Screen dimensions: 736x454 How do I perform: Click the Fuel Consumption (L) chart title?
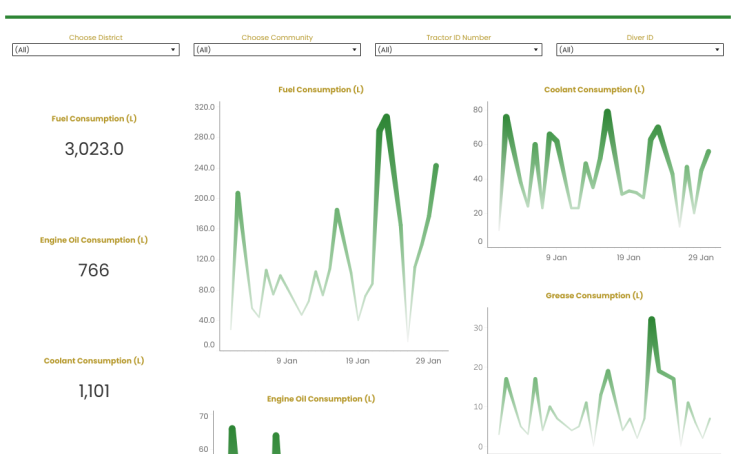(x=321, y=90)
